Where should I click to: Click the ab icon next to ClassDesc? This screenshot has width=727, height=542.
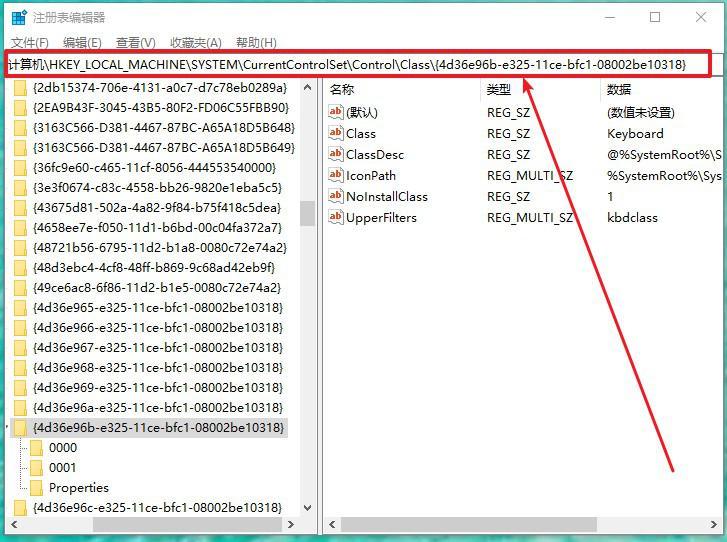[x=336, y=155]
